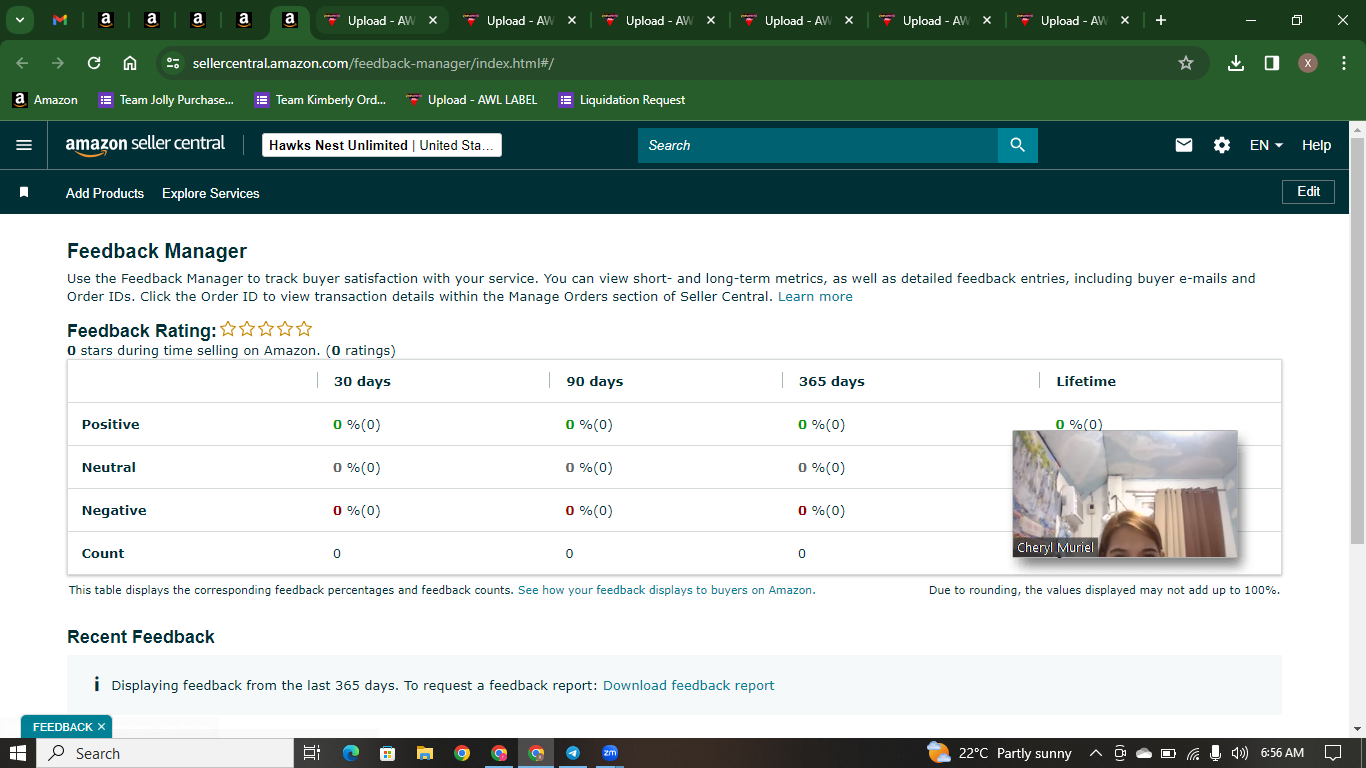This screenshot has height=768, width=1366.
Task: Open Zoom from the taskbar
Action: pyautogui.click(x=610, y=753)
